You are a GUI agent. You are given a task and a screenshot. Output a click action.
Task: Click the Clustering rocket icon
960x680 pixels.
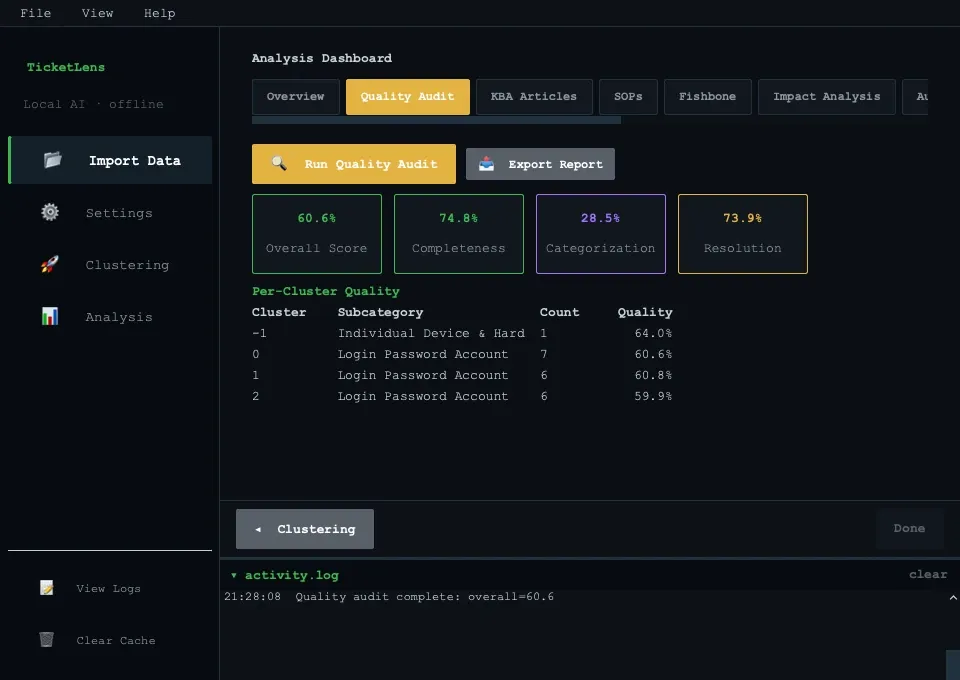click(x=50, y=264)
